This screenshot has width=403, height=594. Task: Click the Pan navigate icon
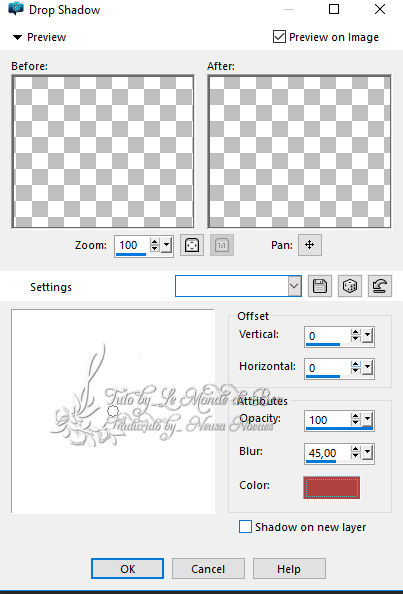[x=309, y=245]
